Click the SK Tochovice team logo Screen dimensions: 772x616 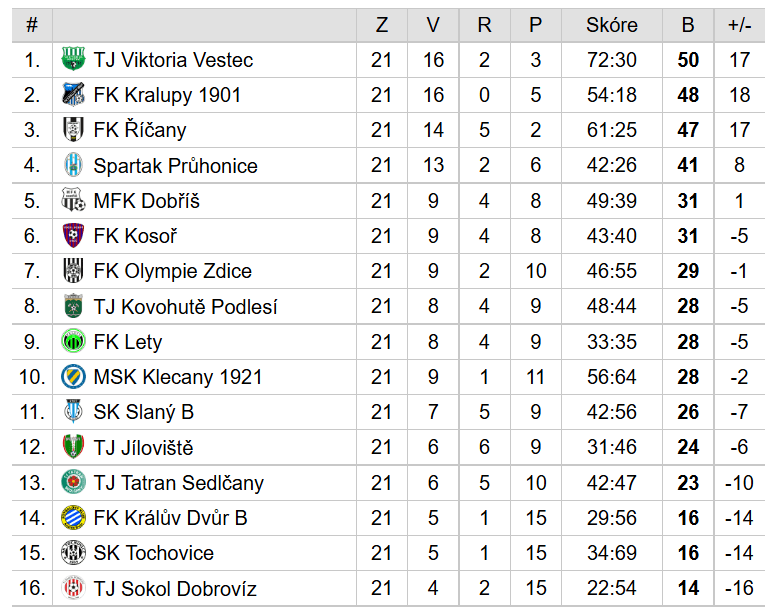click(x=74, y=553)
